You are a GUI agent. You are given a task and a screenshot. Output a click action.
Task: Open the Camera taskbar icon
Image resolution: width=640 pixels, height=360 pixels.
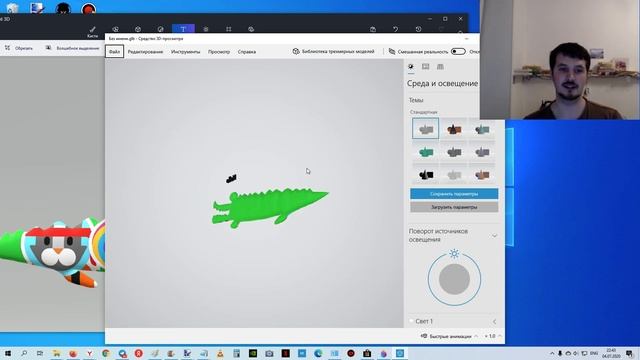click(269, 353)
